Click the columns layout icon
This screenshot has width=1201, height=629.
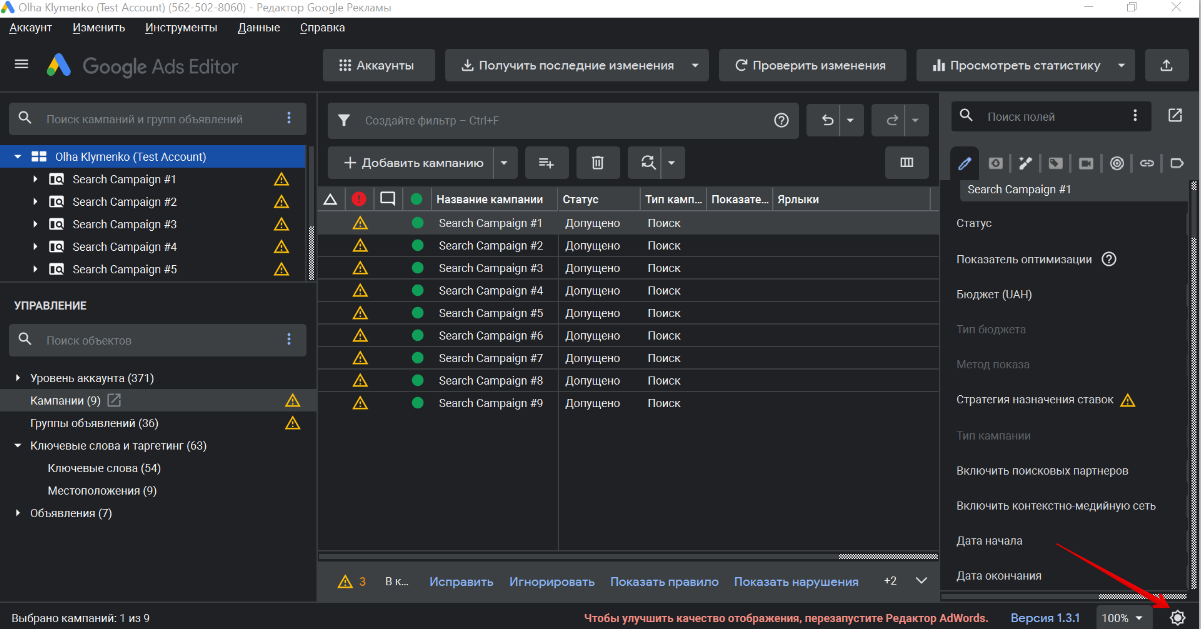pos(907,163)
